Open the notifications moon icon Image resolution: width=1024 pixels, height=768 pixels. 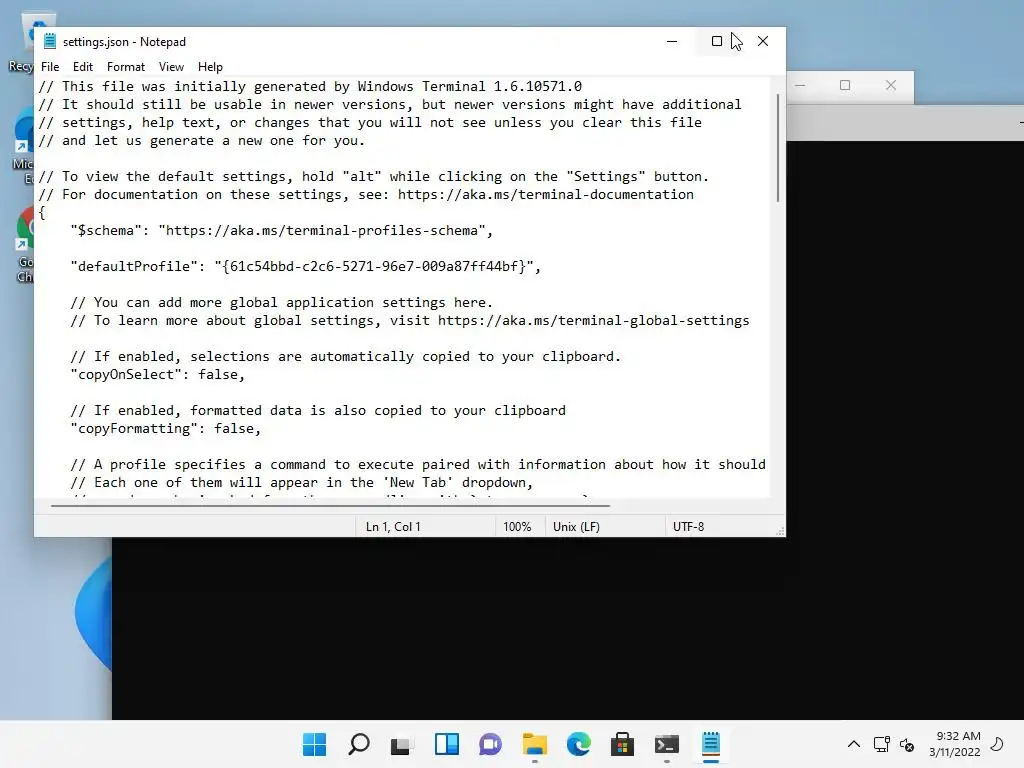[997, 744]
